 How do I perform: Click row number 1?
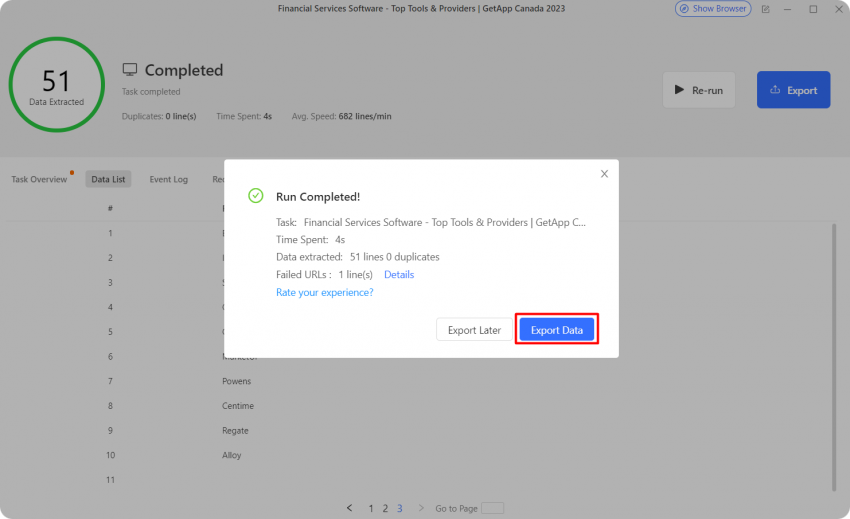click(110, 233)
